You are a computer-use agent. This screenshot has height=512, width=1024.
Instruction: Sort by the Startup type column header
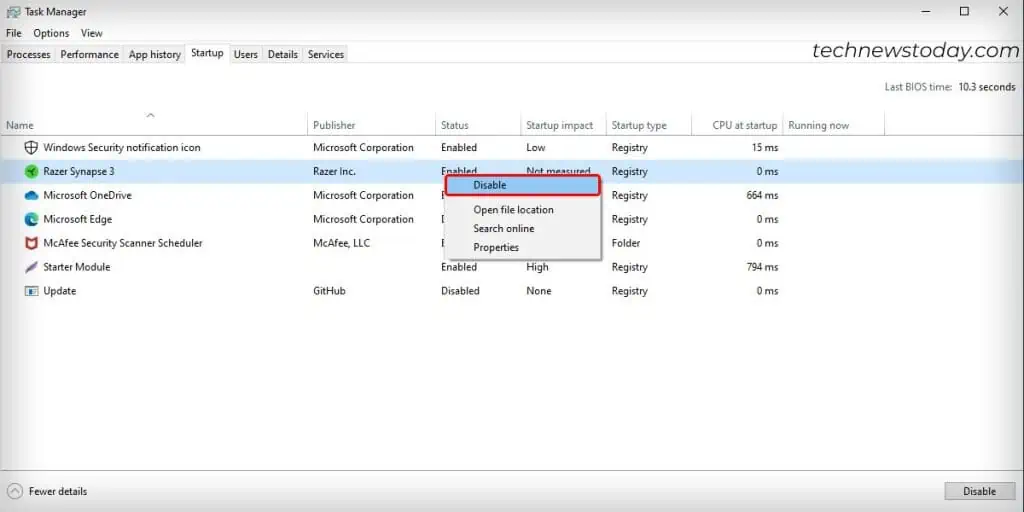coord(648,125)
